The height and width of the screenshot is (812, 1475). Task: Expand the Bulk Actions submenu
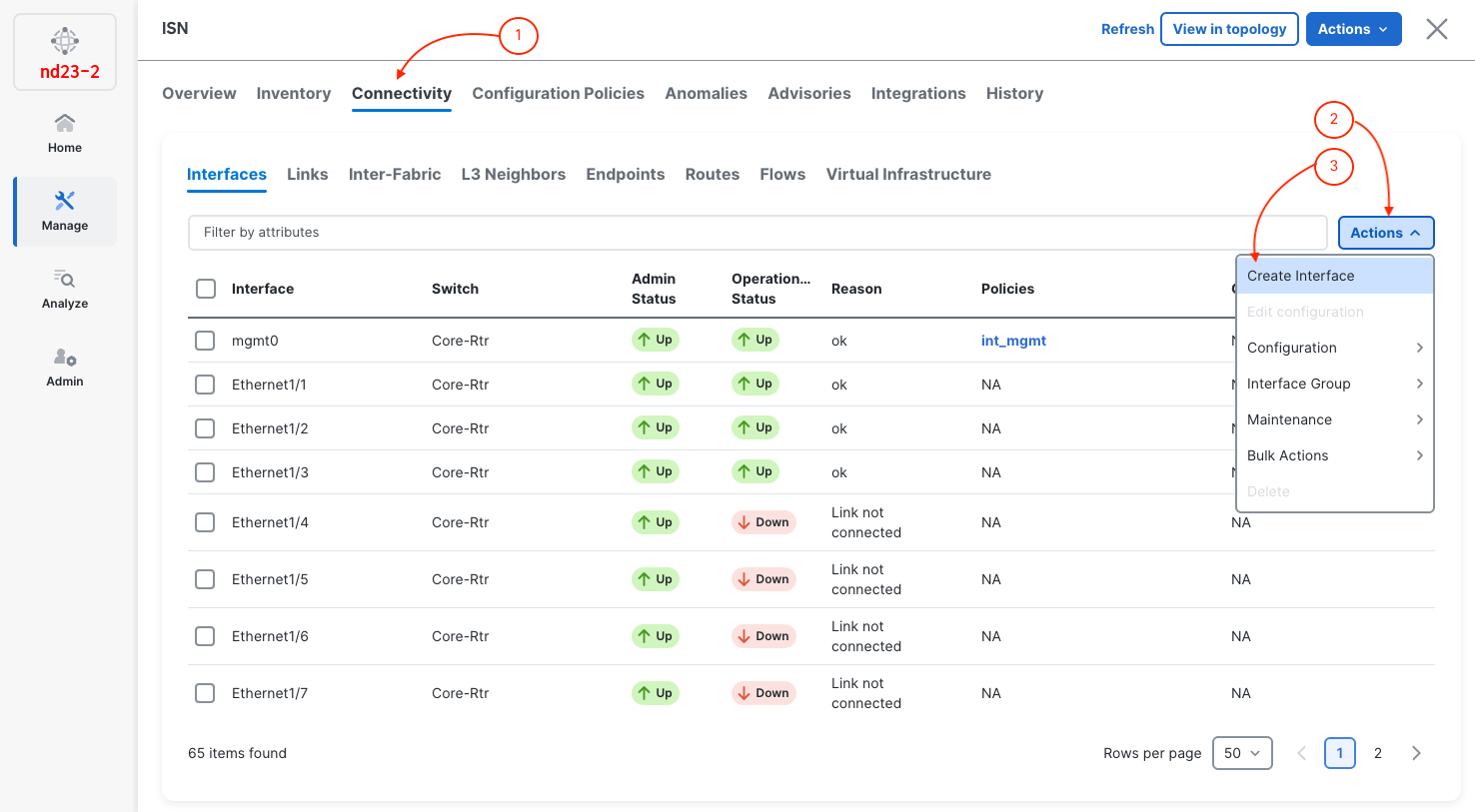1334,455
